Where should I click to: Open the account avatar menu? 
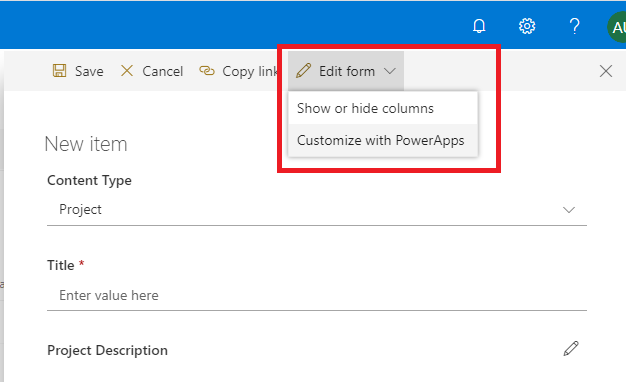pyautogui.click(x=617, y=27)
